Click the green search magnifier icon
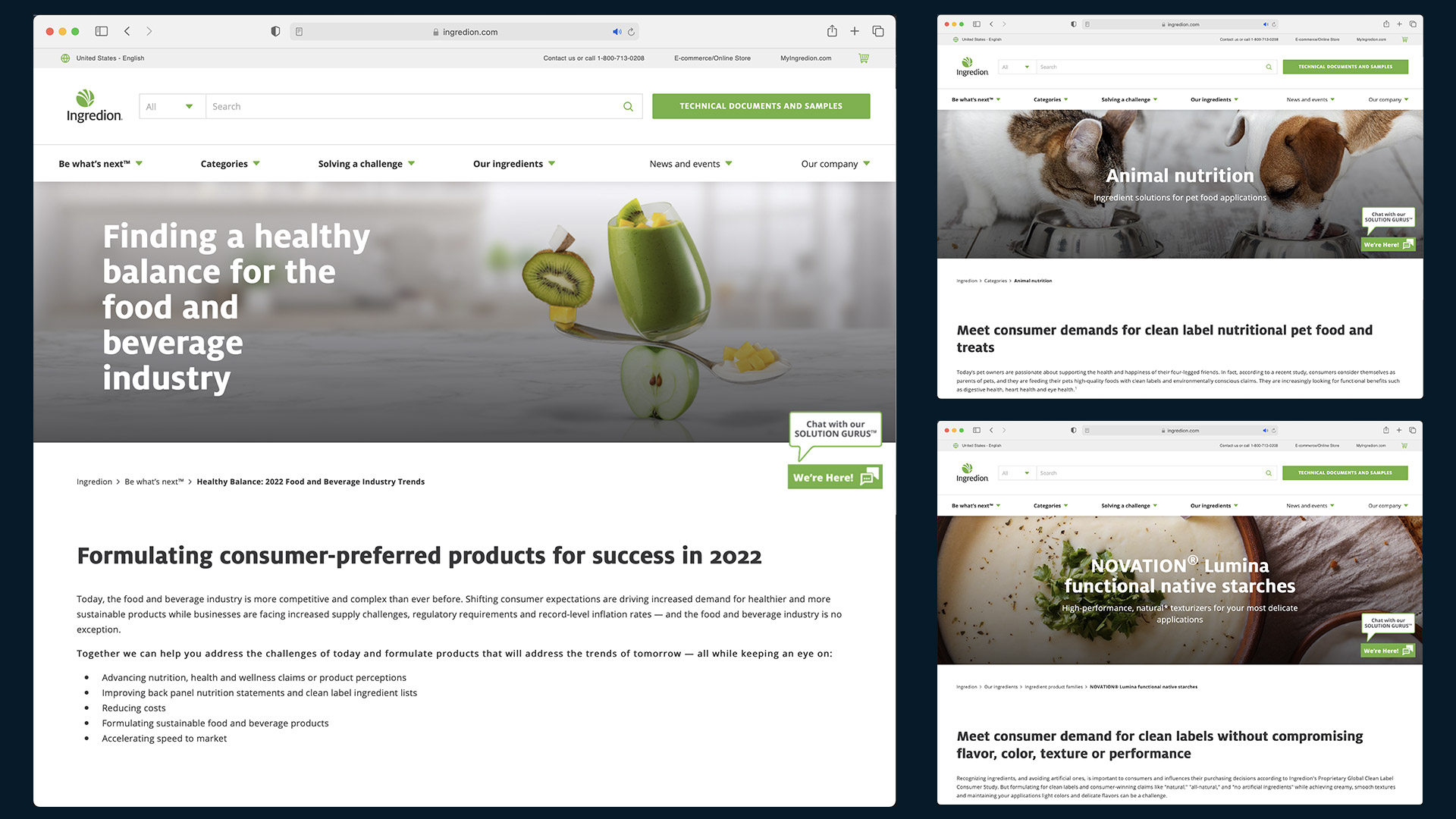The image size is (1456, 819). pyautogui.click(x=628, y=106)
